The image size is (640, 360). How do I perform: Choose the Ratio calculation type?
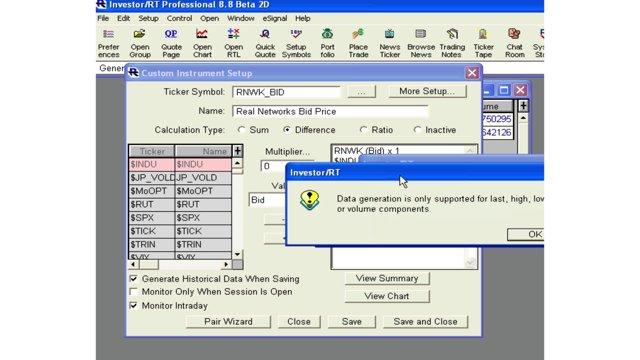(x=363, y=130)
